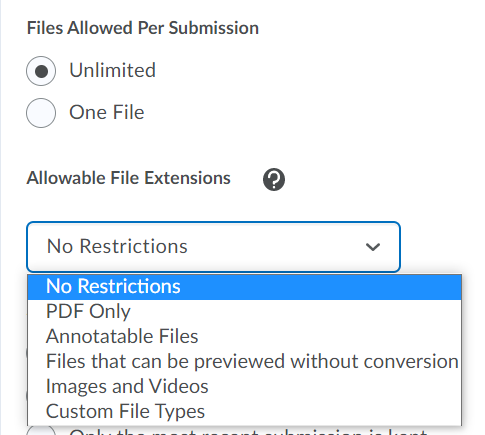Click the Allowable File Extensions heading
This screenshot has width=485, height=435.
pyautogui.click(x=128, y=178)
